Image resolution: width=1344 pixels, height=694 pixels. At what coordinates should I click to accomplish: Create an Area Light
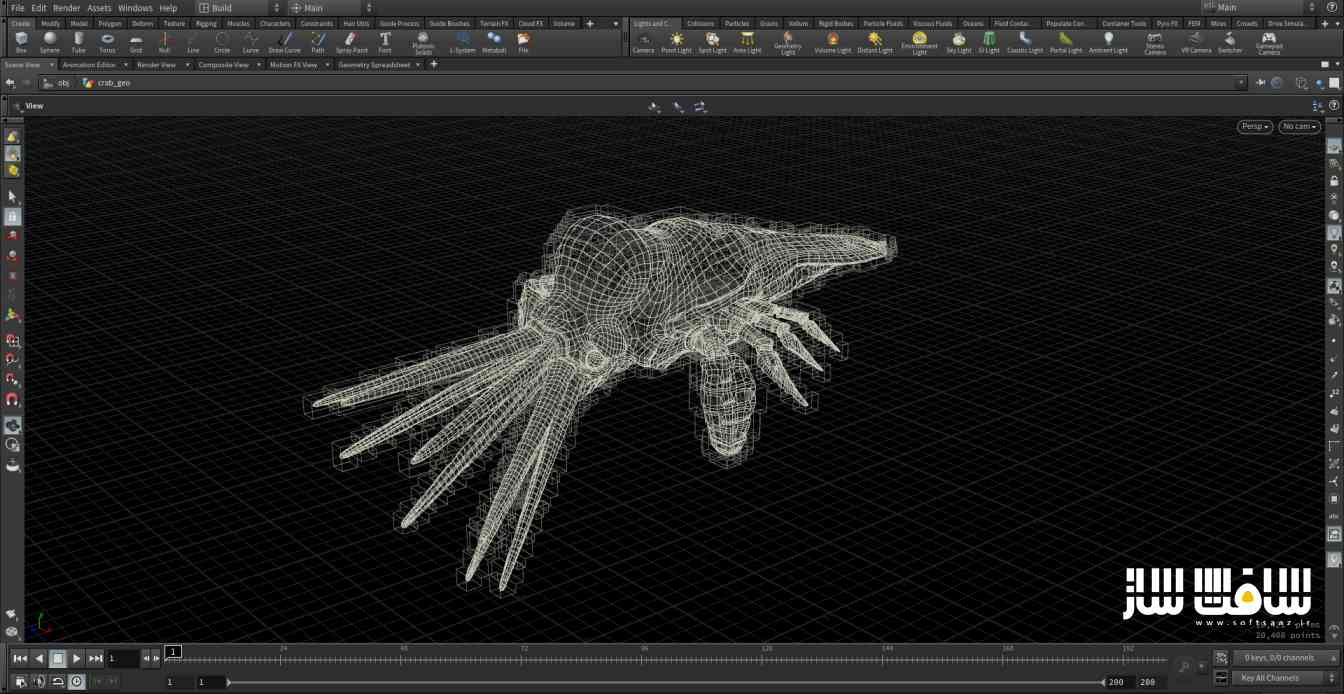pyautogui.click(x=747, y=41)
